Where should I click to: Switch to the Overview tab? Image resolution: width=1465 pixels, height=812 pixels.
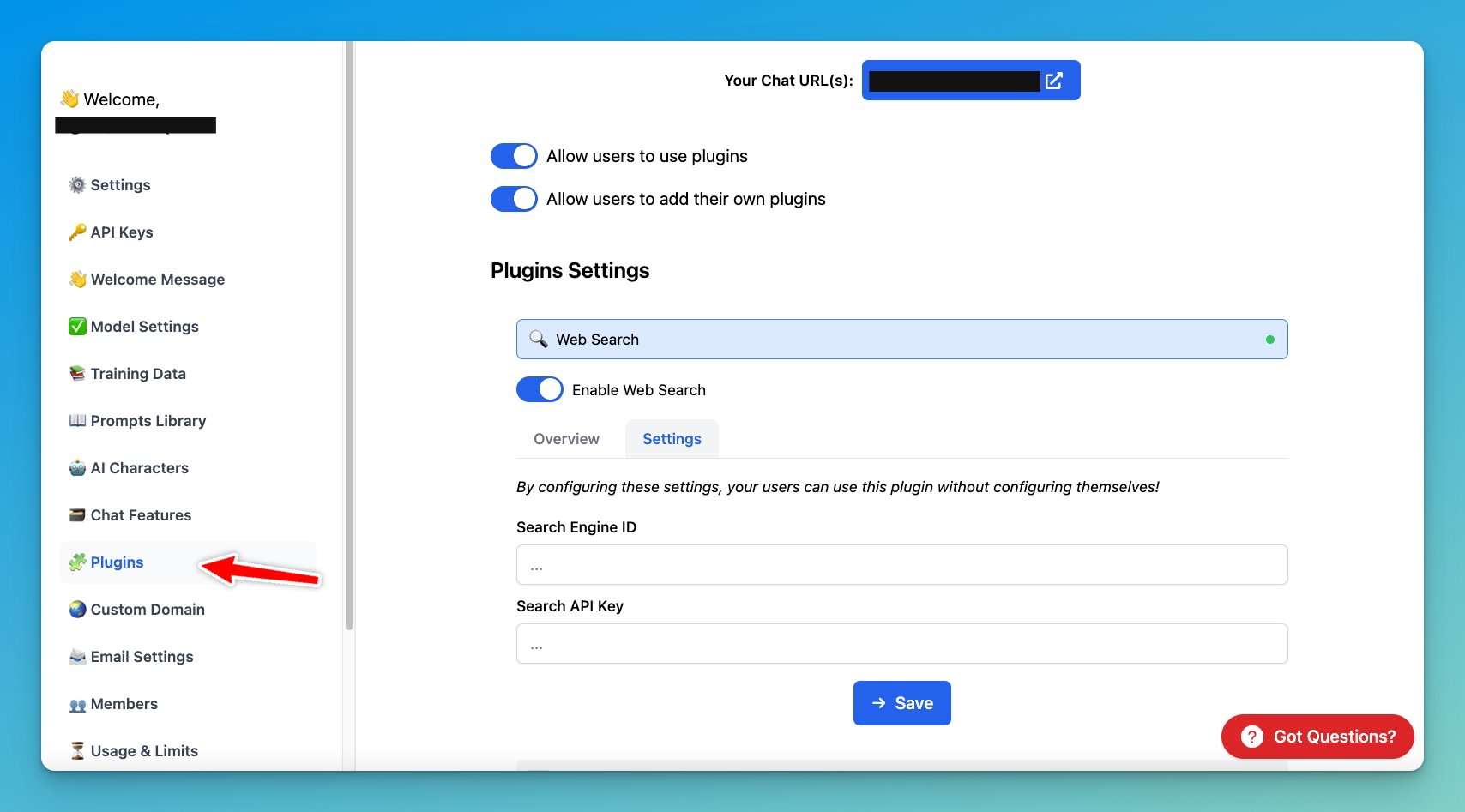(565, 438)
